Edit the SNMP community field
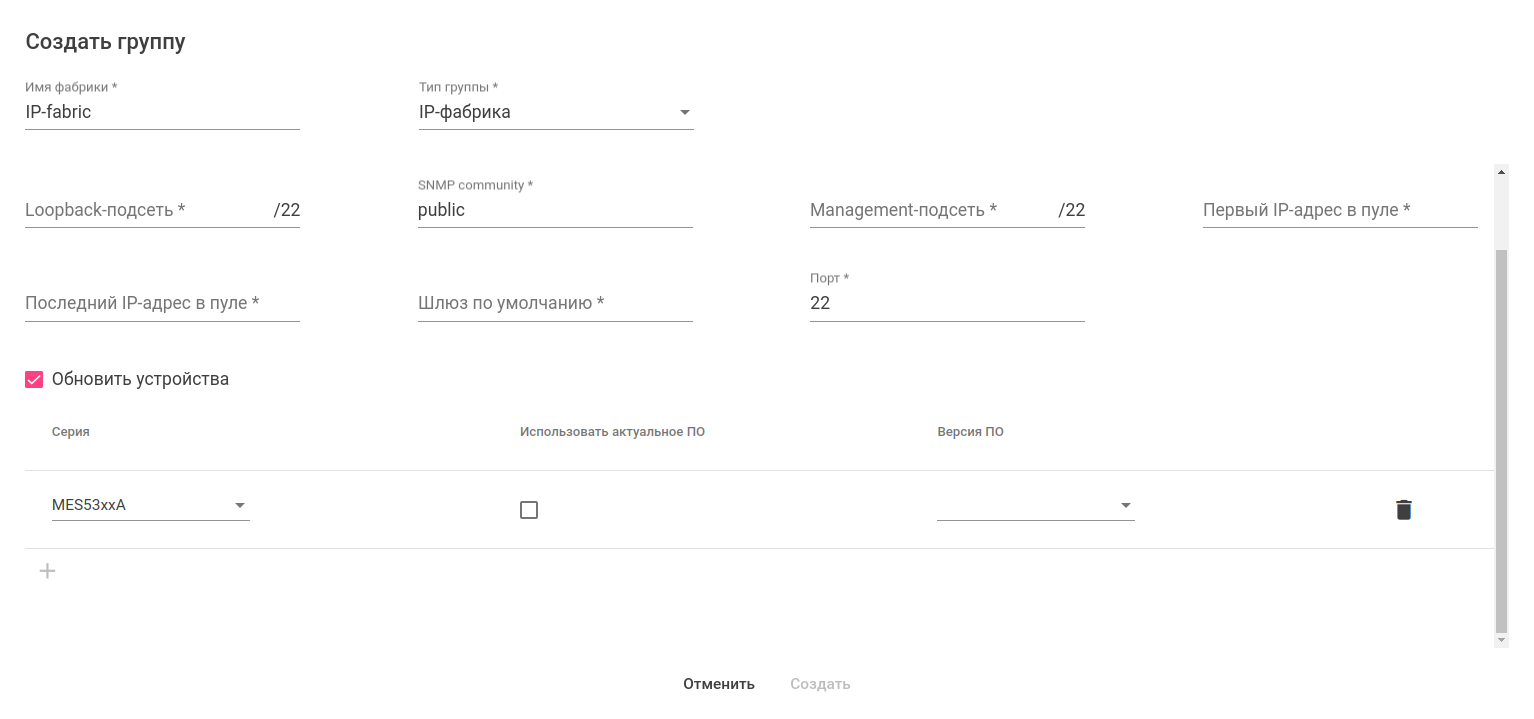The height and width of the screenshot is (719, 1534). (x=555, y=210)
